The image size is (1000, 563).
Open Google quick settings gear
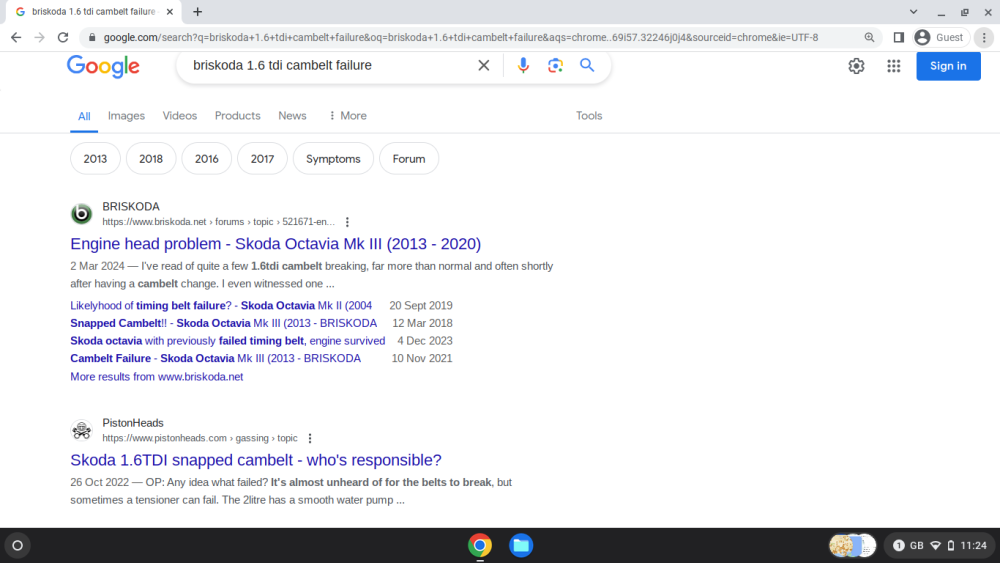[x=856, y=66]
